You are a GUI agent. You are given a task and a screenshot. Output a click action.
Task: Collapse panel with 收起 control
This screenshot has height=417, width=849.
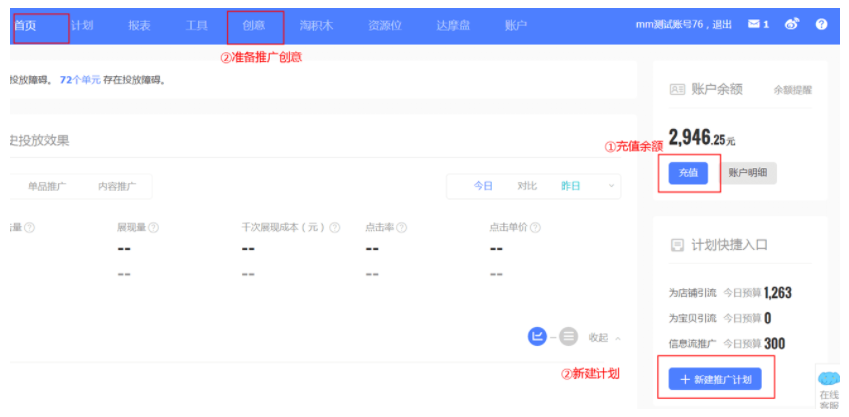[605, 337]
